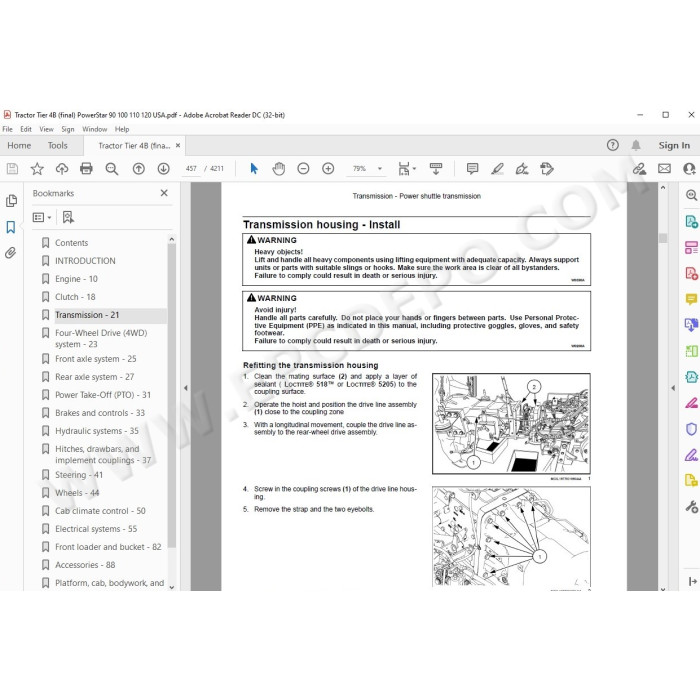Image resolution: width=700 pixels, height=700 pixels.
Task: Open notifications bell icon
Action: [636, 145]
